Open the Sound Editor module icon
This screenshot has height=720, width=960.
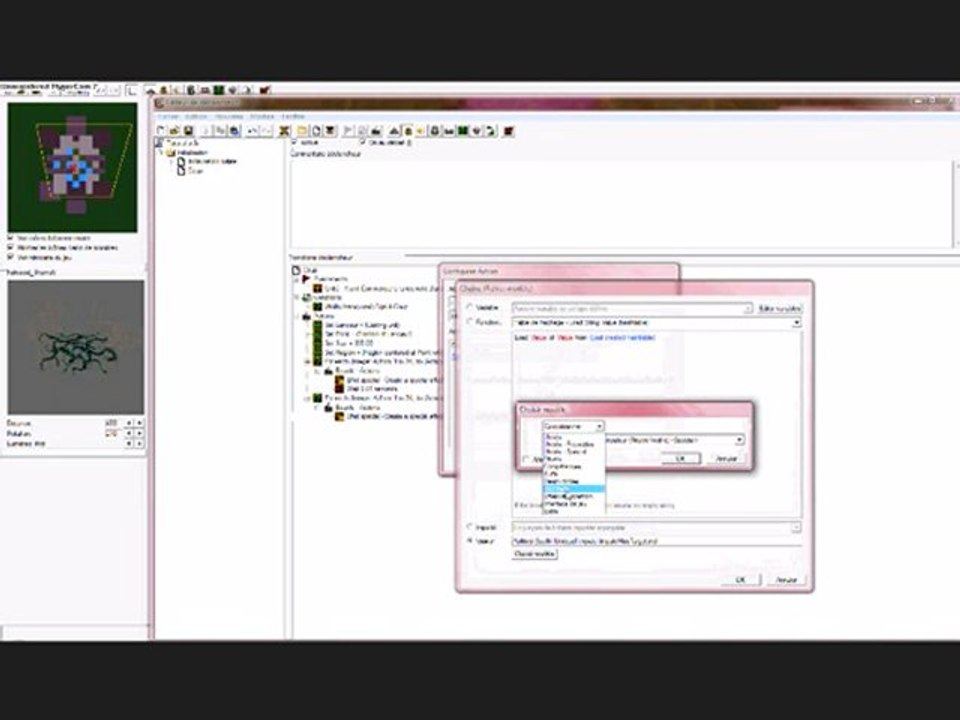(x=420, y=130)
